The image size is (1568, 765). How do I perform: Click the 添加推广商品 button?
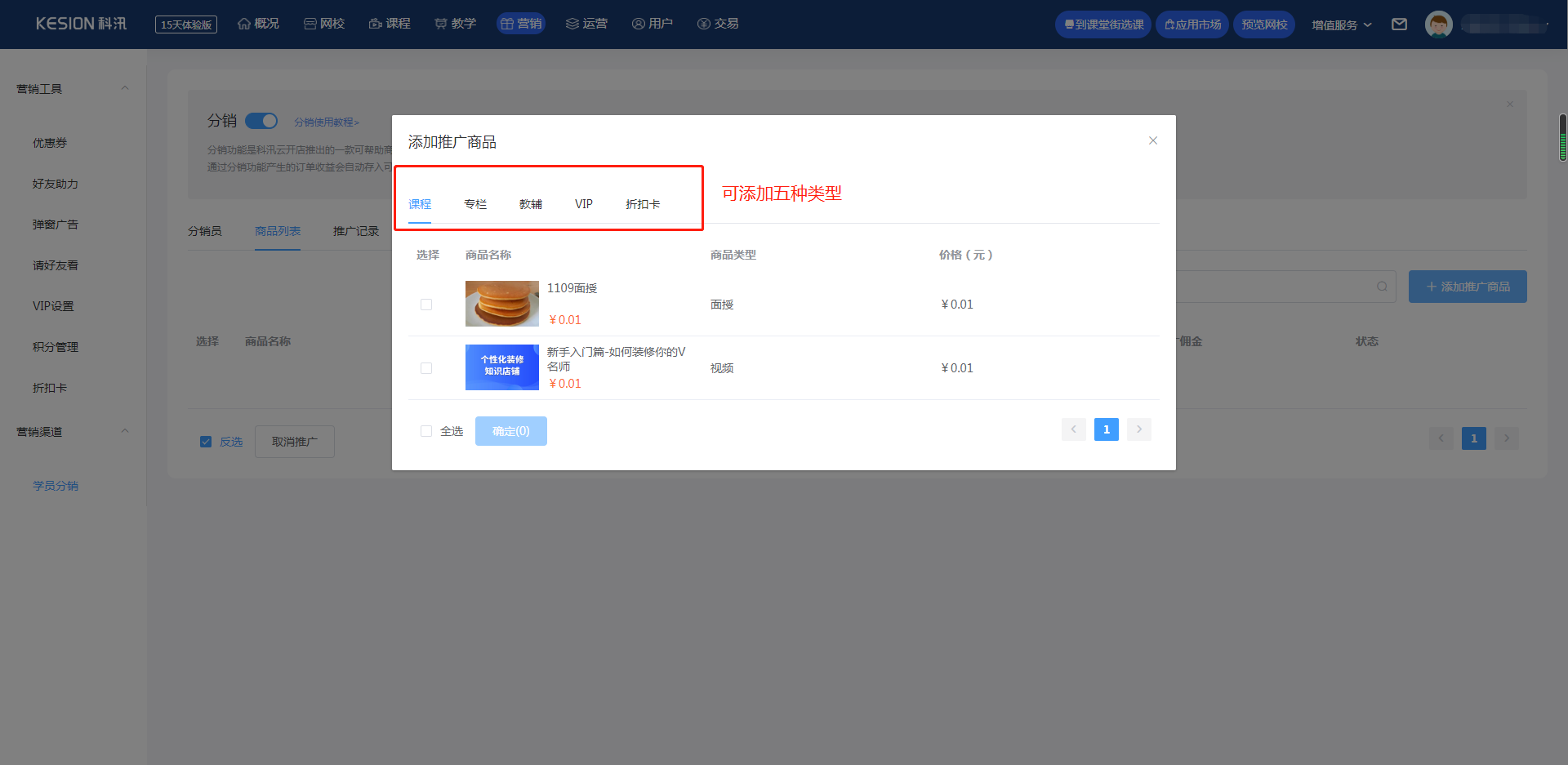[x=1468, y=287]
